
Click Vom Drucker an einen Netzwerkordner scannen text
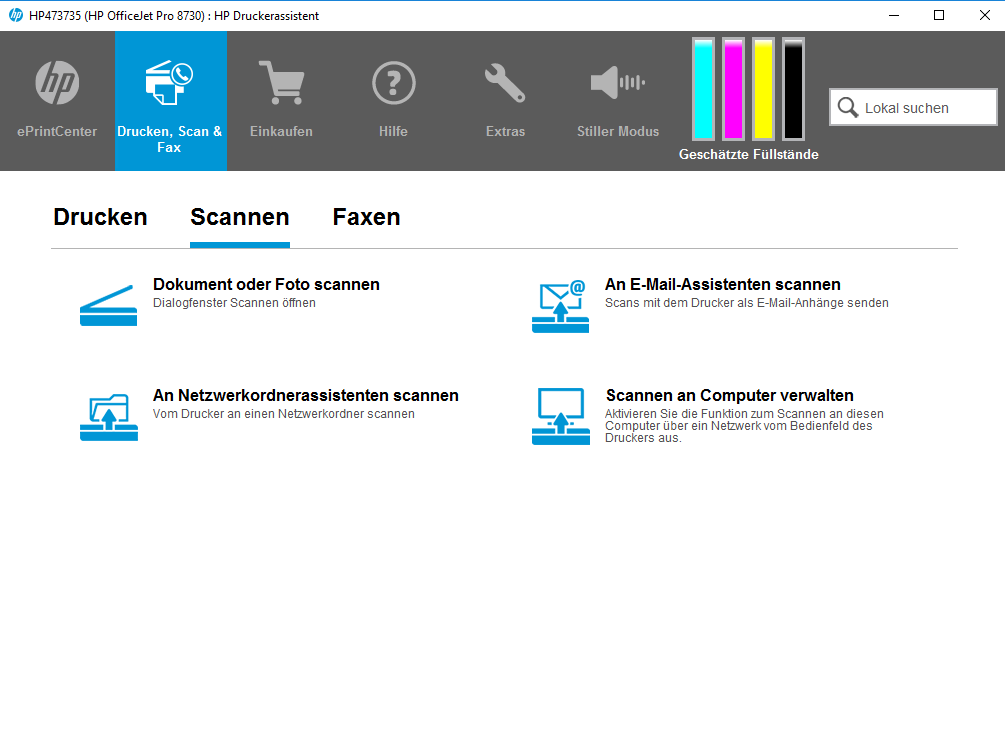pos(283,413)
